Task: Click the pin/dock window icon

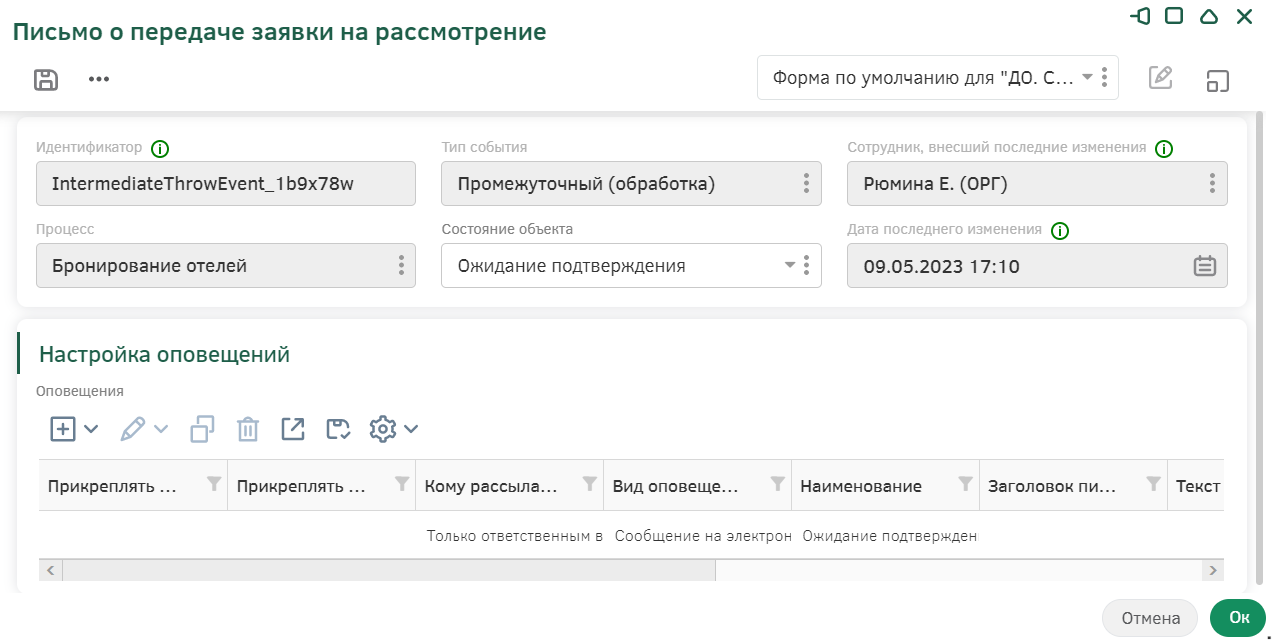Action: [1140, 16]
